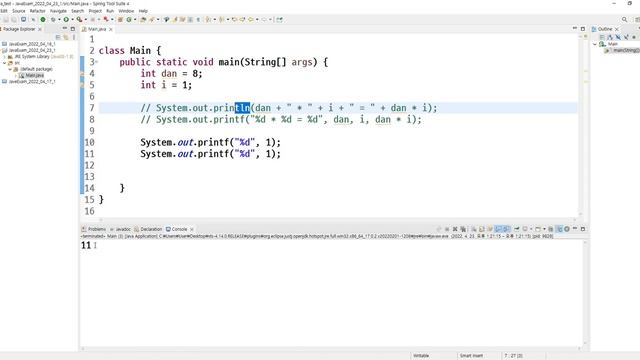Viewport: 640px width, 360px height.
Task: Open Display Selected Console dropdown
Action: [531, 229]
